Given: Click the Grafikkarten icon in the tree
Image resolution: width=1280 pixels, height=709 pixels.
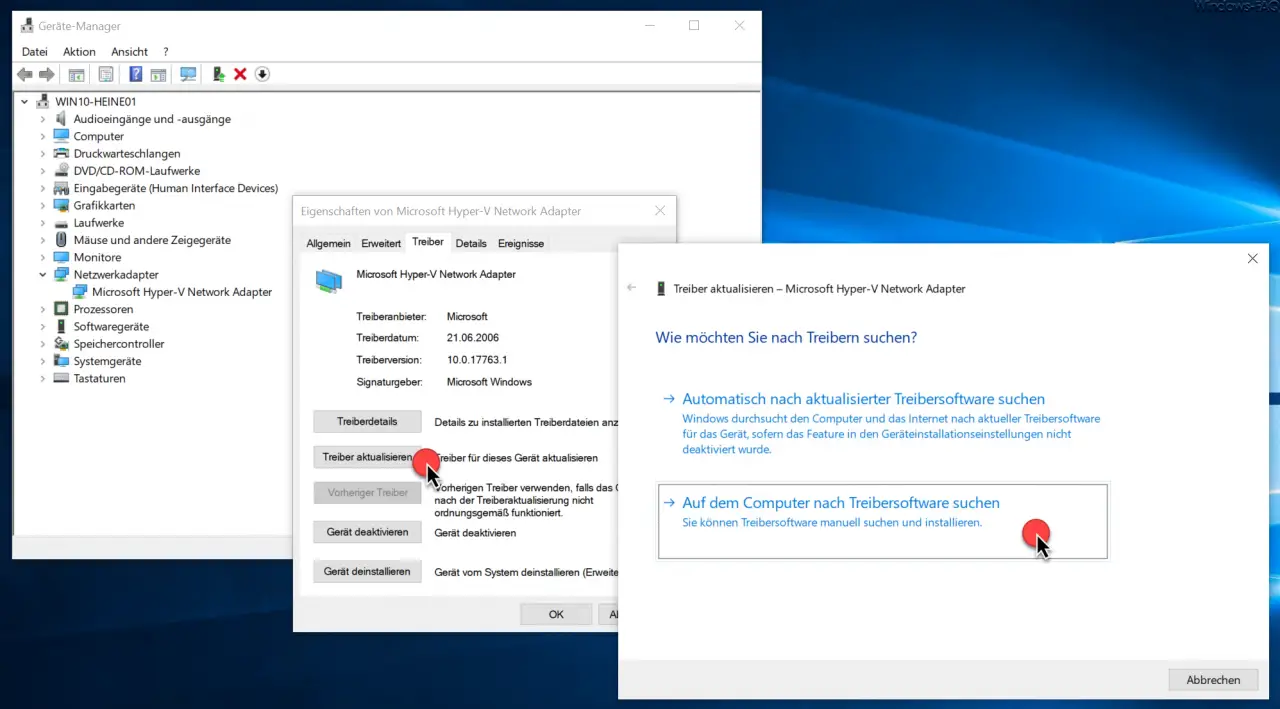Looking at the screenshot, I should (61, 205).
